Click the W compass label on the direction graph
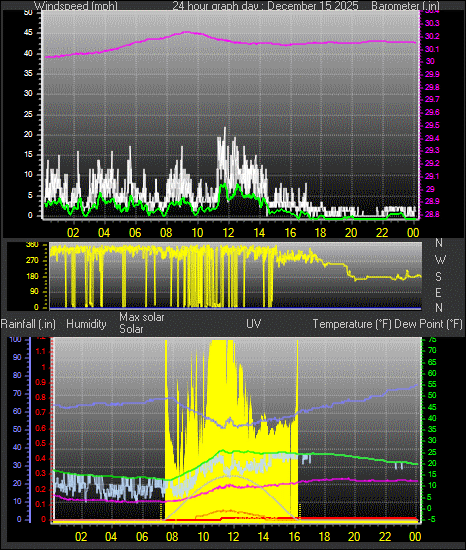 click(440, 260)
